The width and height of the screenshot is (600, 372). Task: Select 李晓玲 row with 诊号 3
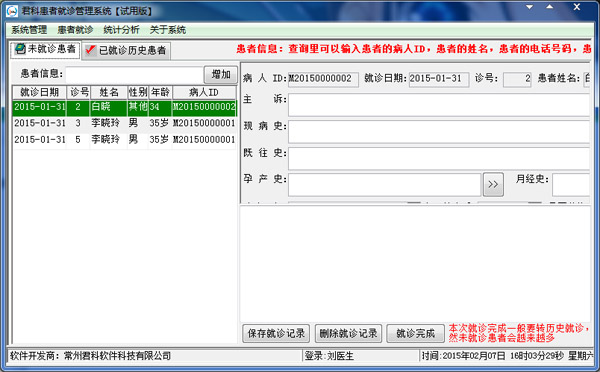tap(125, 123)
